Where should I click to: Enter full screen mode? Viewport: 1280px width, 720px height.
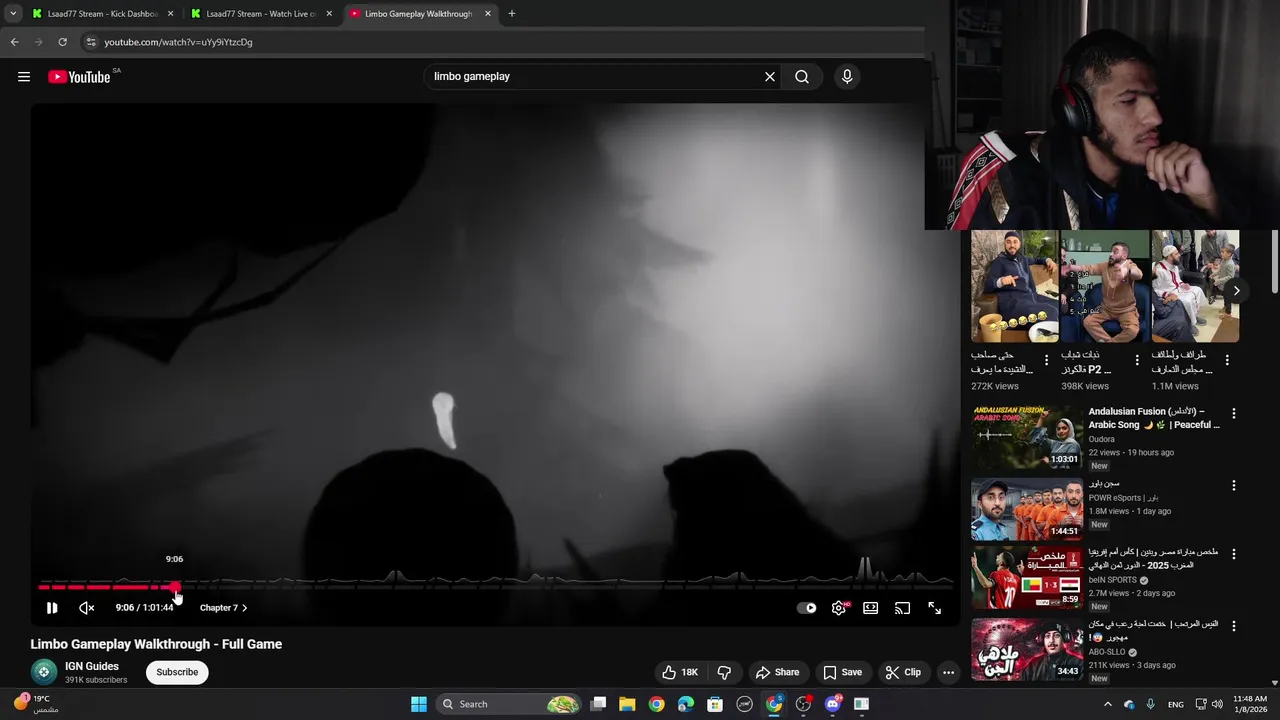(934, 608)
